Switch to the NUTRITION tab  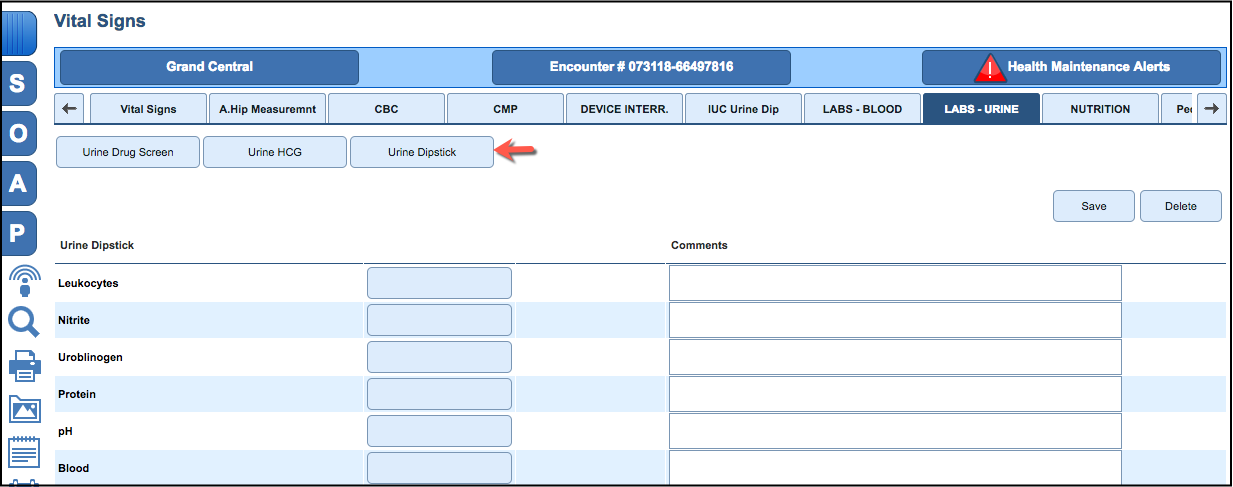pos(1100,109)
